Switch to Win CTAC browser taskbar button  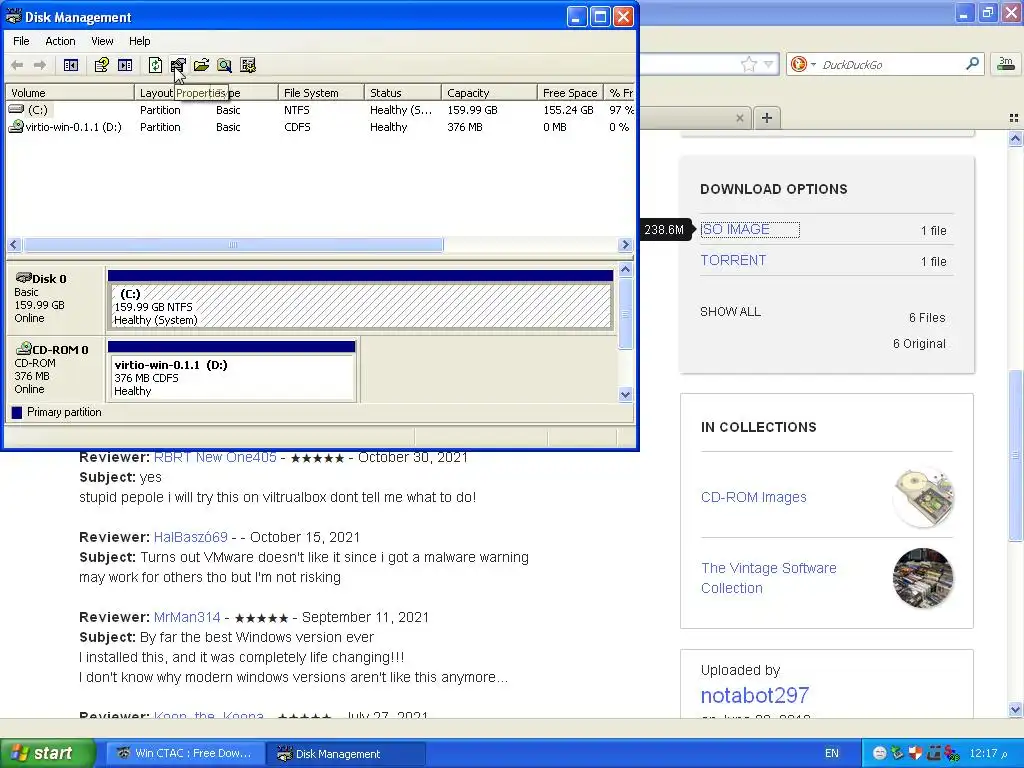click(x=186, y=754)
